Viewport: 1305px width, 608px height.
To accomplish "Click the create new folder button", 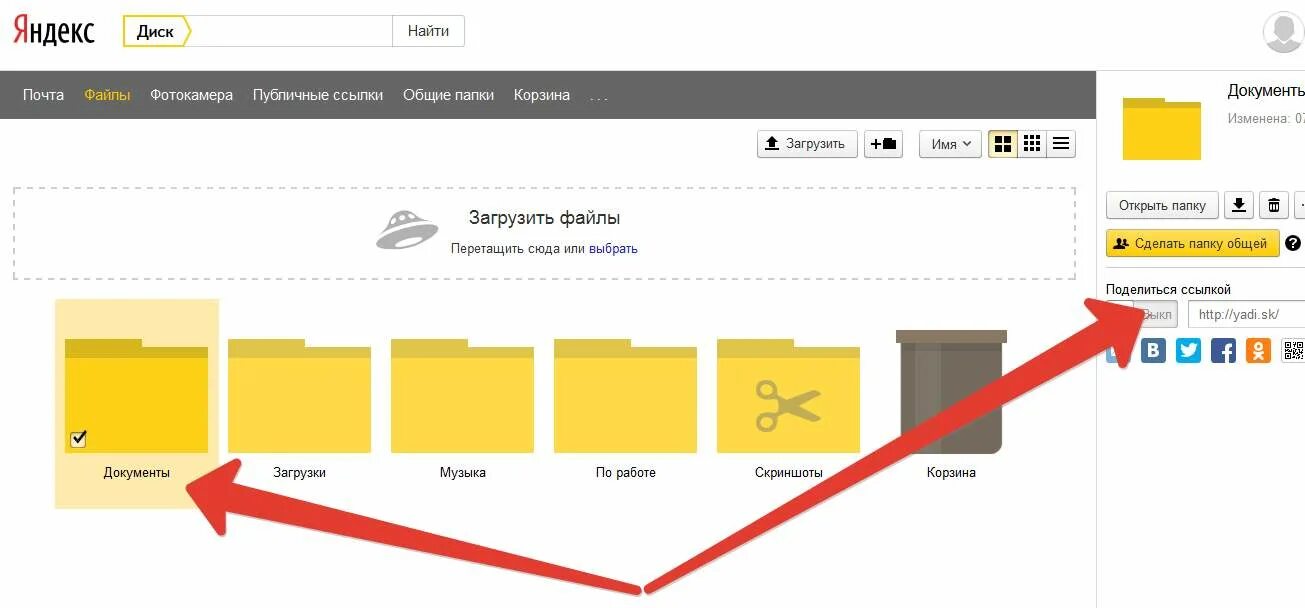I will click(884, 144).
